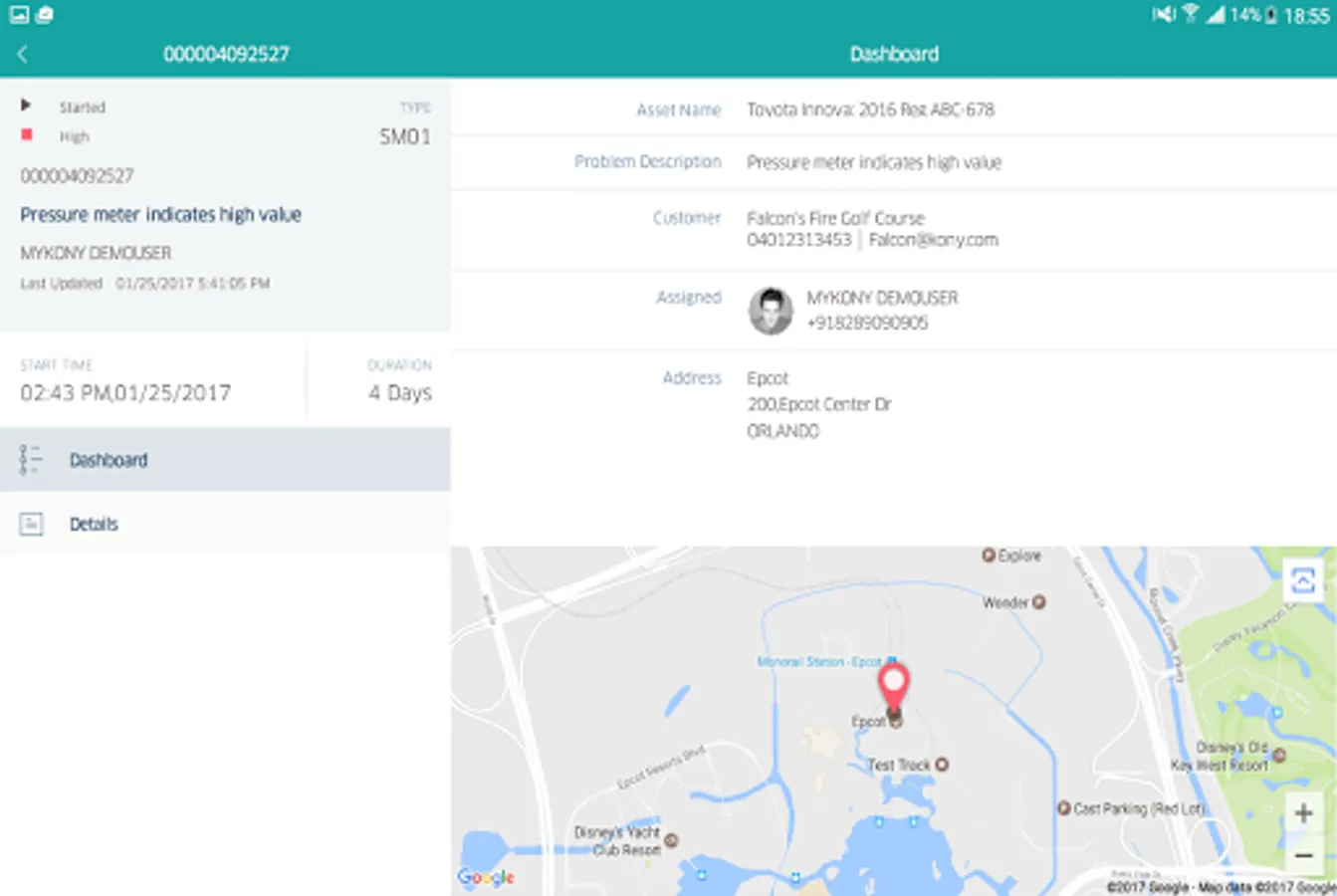
Task: Click the Started play status icon
Action: [x=26, y=106]
